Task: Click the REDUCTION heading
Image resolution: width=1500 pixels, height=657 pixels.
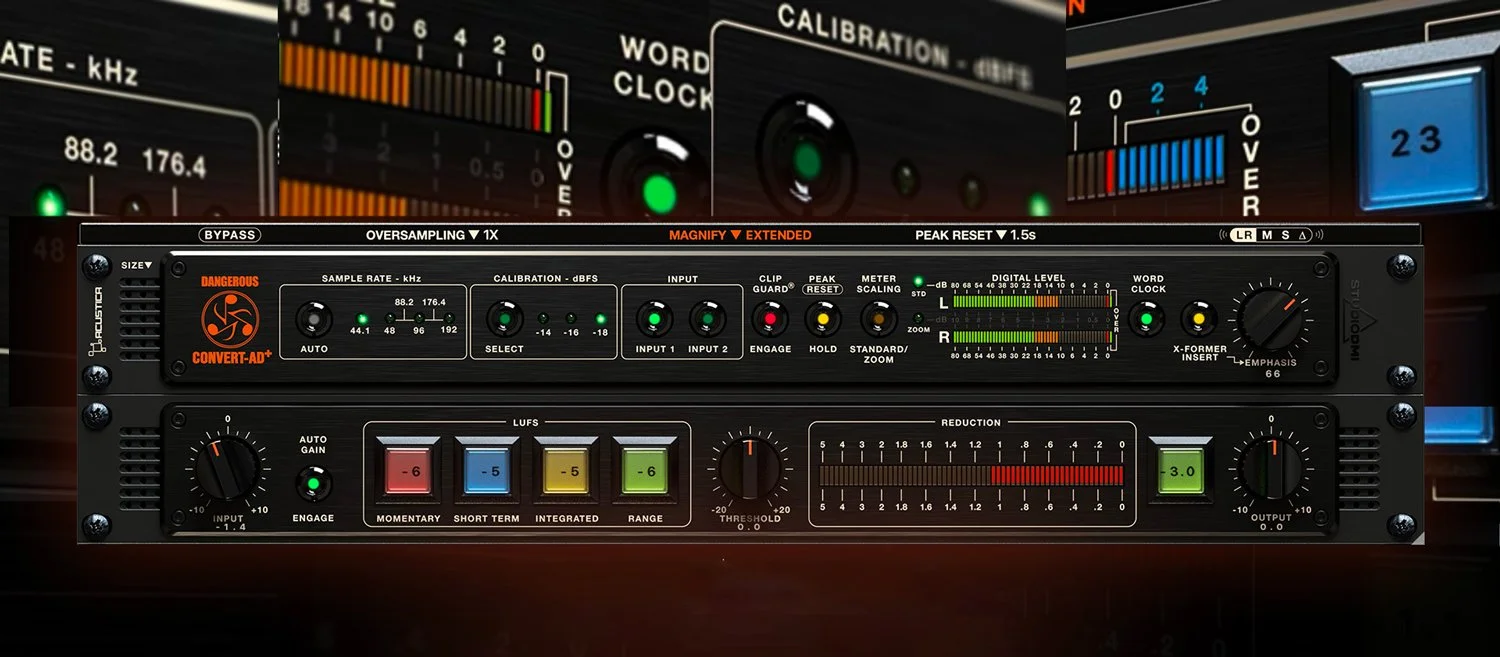Action: [x=971, y=423]
